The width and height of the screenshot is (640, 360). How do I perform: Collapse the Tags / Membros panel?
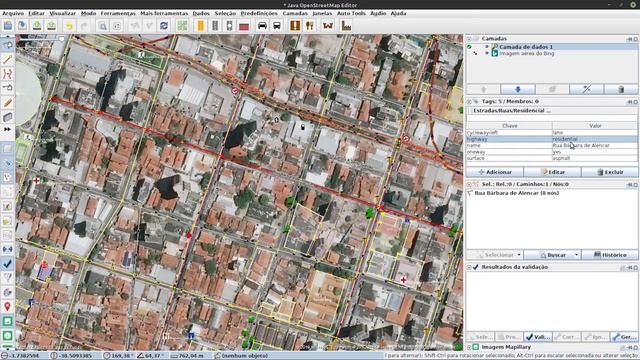point(469,101)
